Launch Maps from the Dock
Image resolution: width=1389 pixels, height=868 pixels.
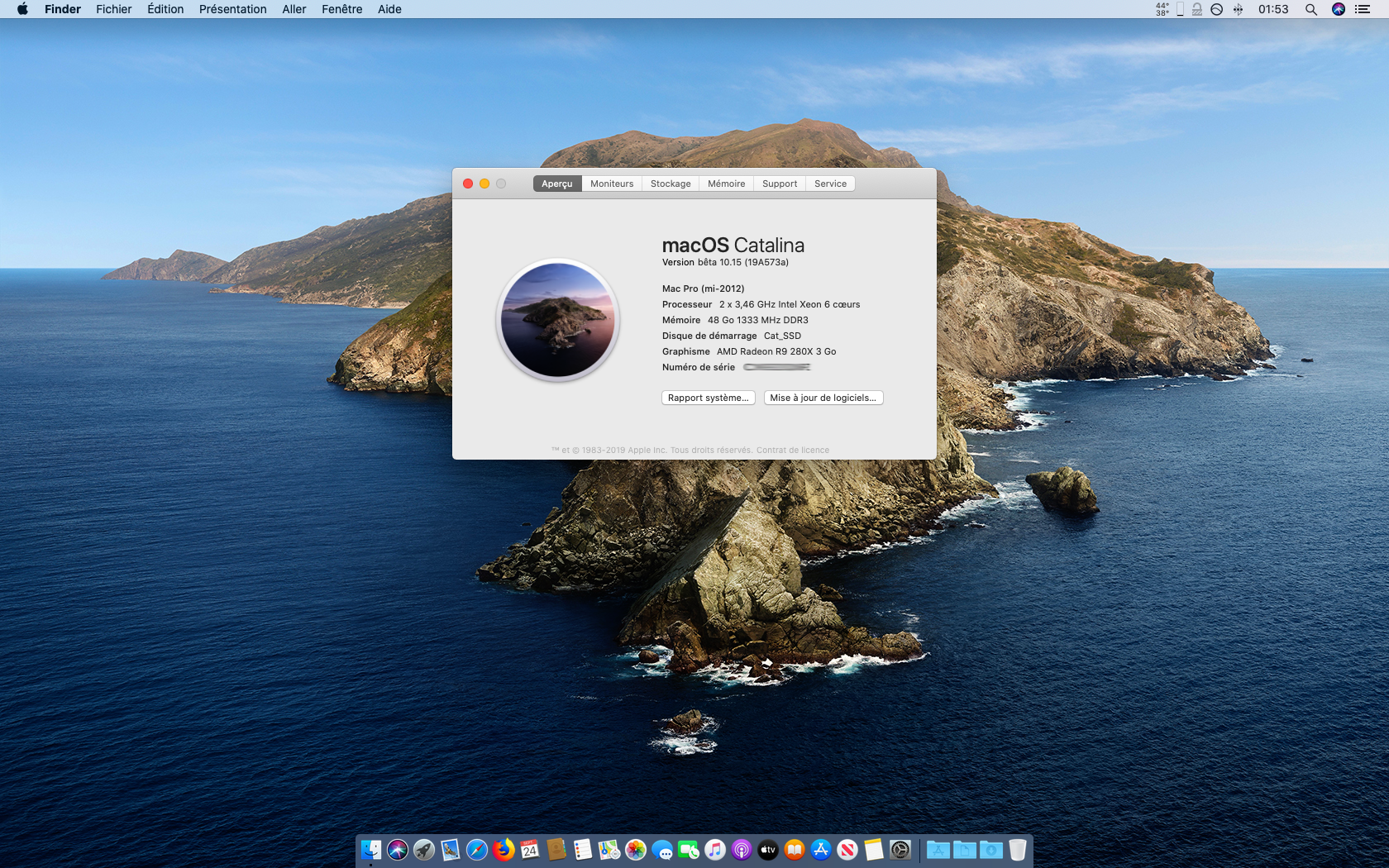coord(609,850)
